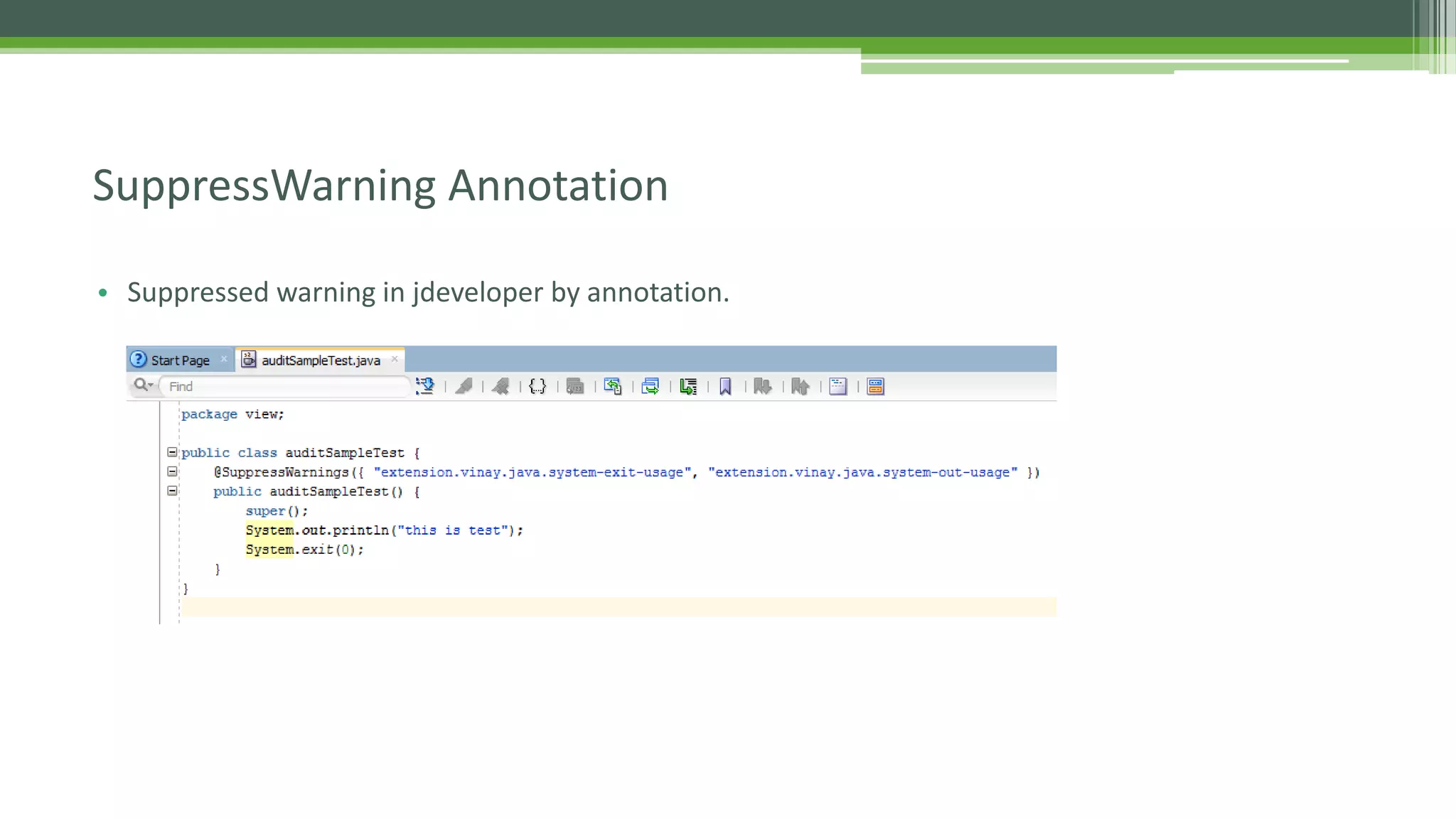Close the auditSampleTest.java tab
Image resolution: width=1456 pixels, height=819 pixels.
[x=395, y=359]
